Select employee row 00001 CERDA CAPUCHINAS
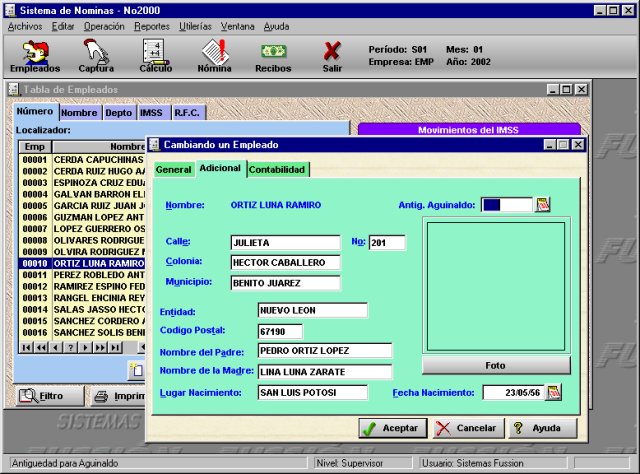Image resolution: width=640 pixels, height=474 pixels. click(82, 160)
